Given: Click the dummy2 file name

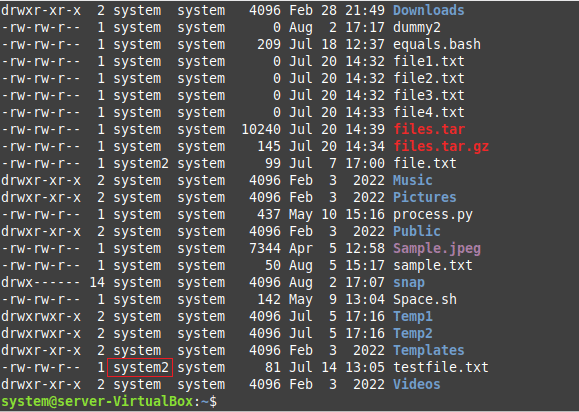Looking at the screenshot, I should pos(417,27).
